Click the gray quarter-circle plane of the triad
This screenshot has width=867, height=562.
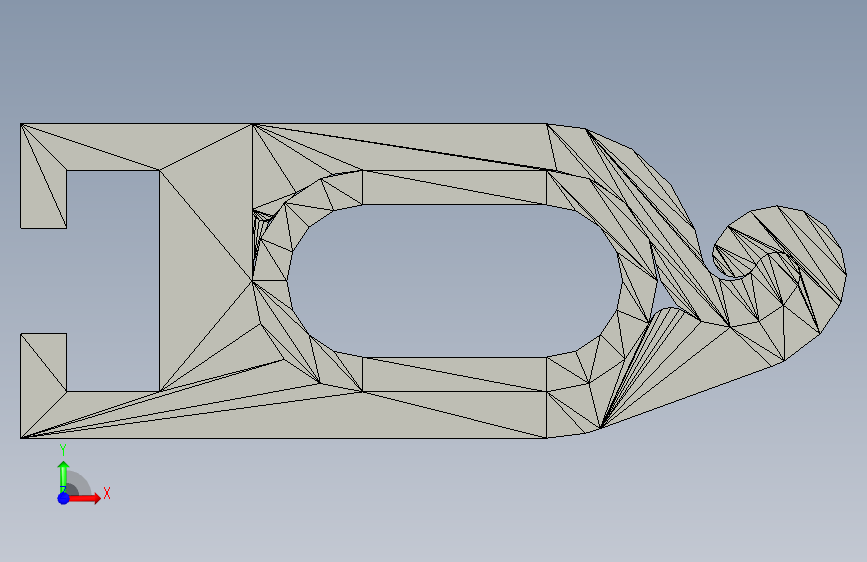tap(77, 484)
